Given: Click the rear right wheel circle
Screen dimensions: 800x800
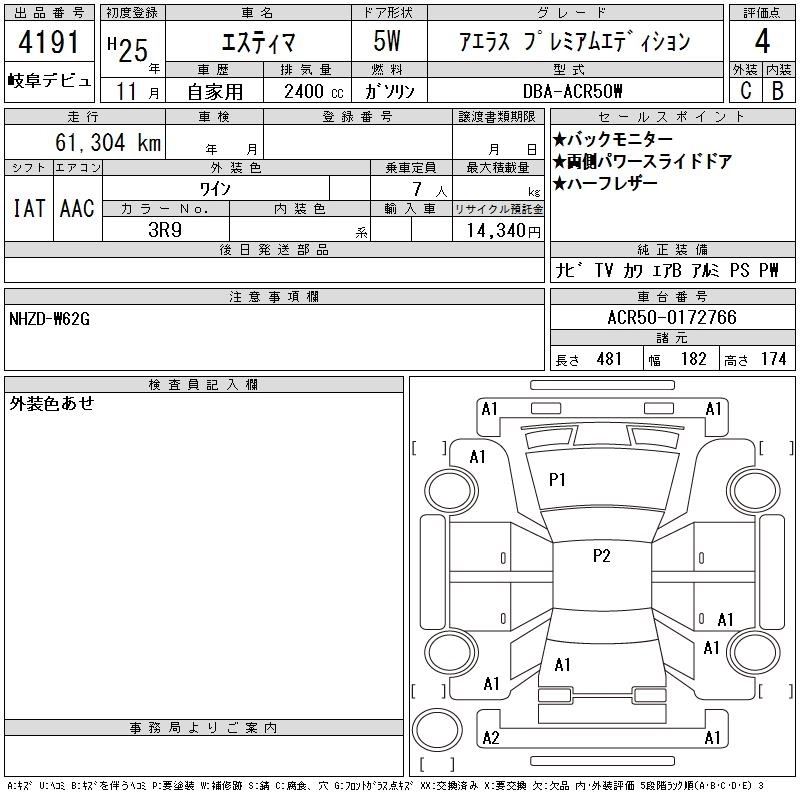Looking at the screenshot, I should [x=754, y=653].
